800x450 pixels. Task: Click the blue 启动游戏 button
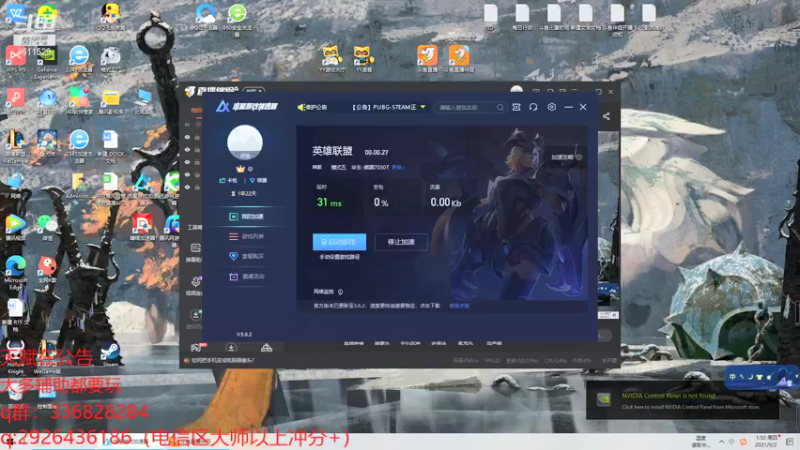339,242
